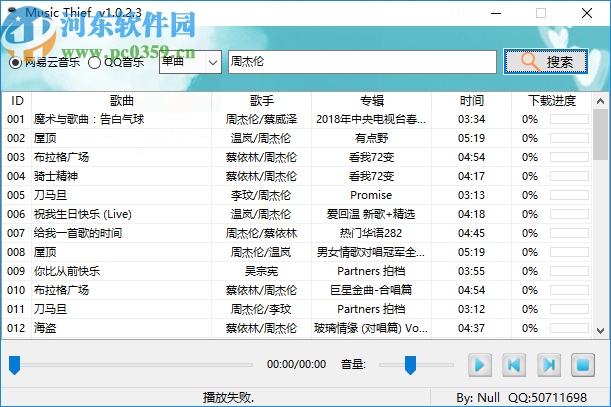The width and height of the screenshot is (611, 407).
Task: Sort by the 歌曲 column header
Action: (122, 101)
